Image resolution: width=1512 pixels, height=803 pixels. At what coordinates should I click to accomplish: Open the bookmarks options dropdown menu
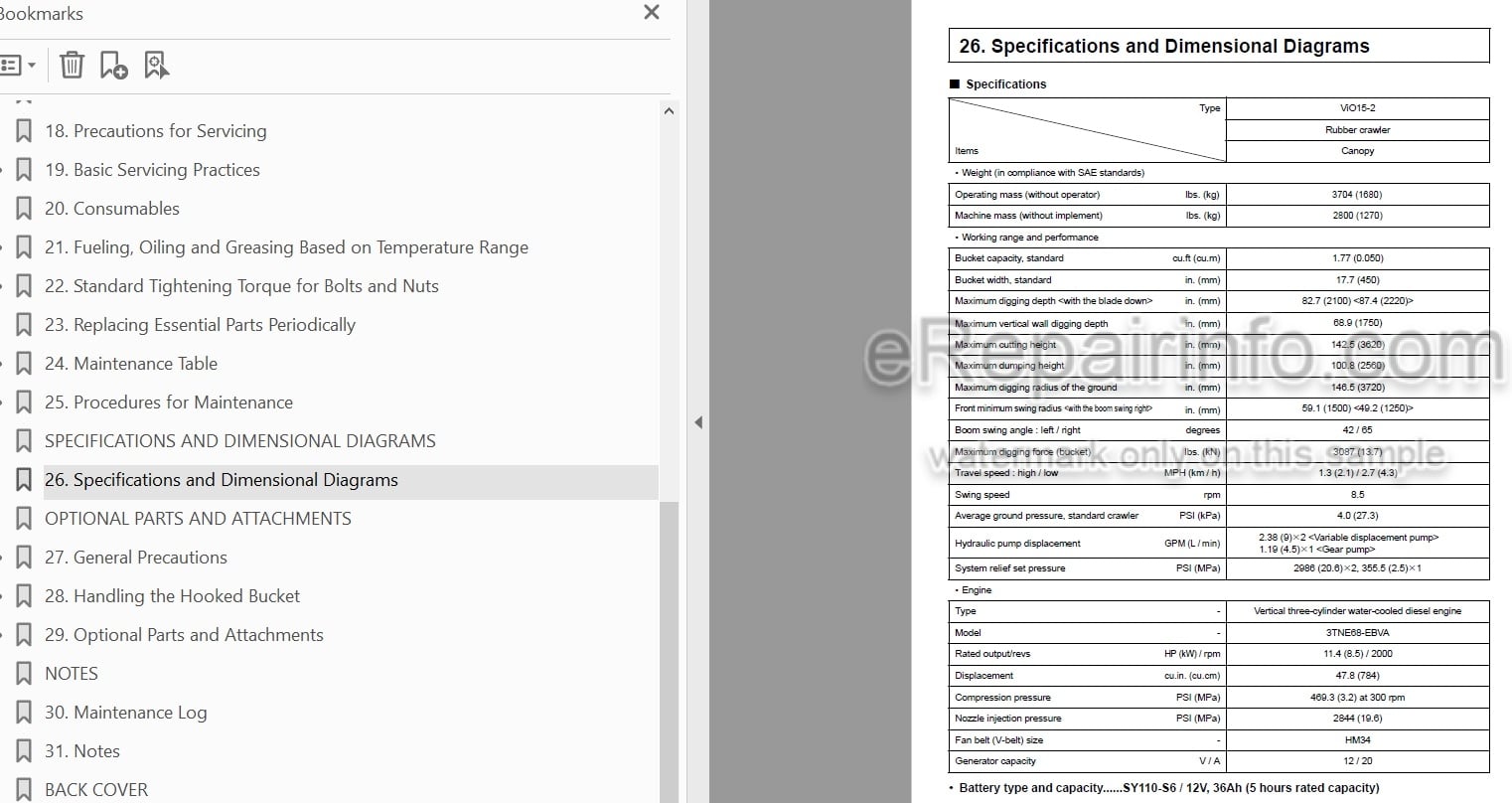click(x=17, y=66)
